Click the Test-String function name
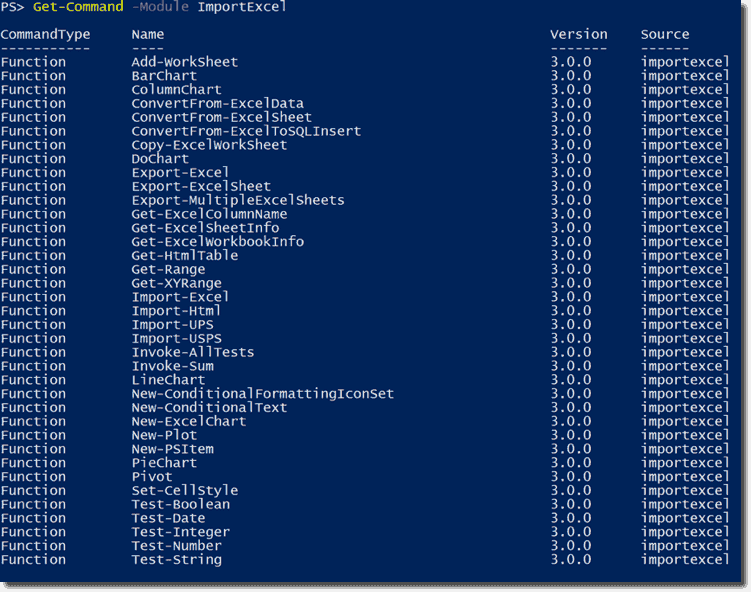This screenshot has width=751, height=592. 176,560
